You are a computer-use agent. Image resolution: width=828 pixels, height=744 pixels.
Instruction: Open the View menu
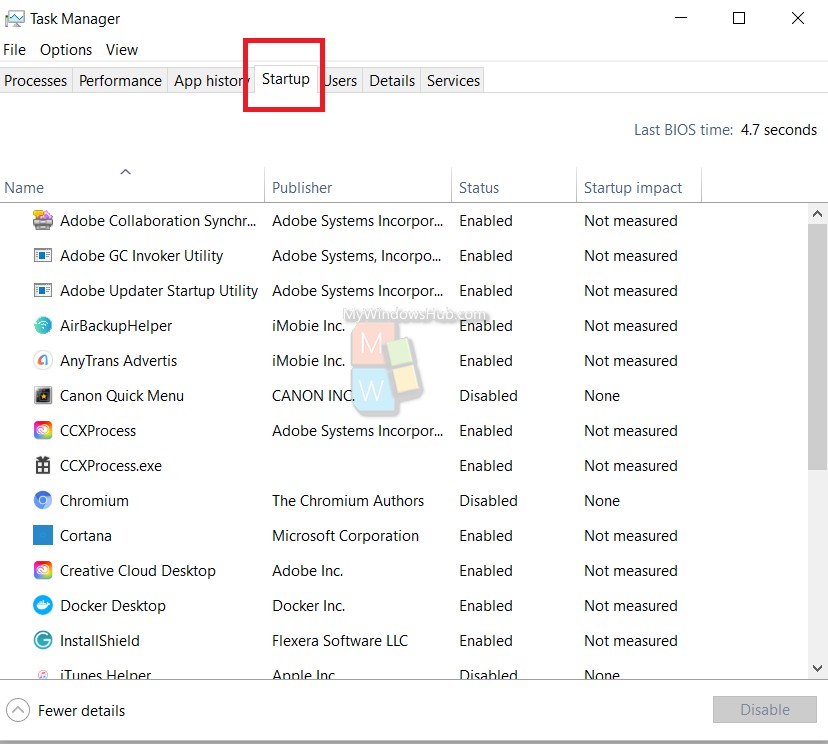[122, 50]
